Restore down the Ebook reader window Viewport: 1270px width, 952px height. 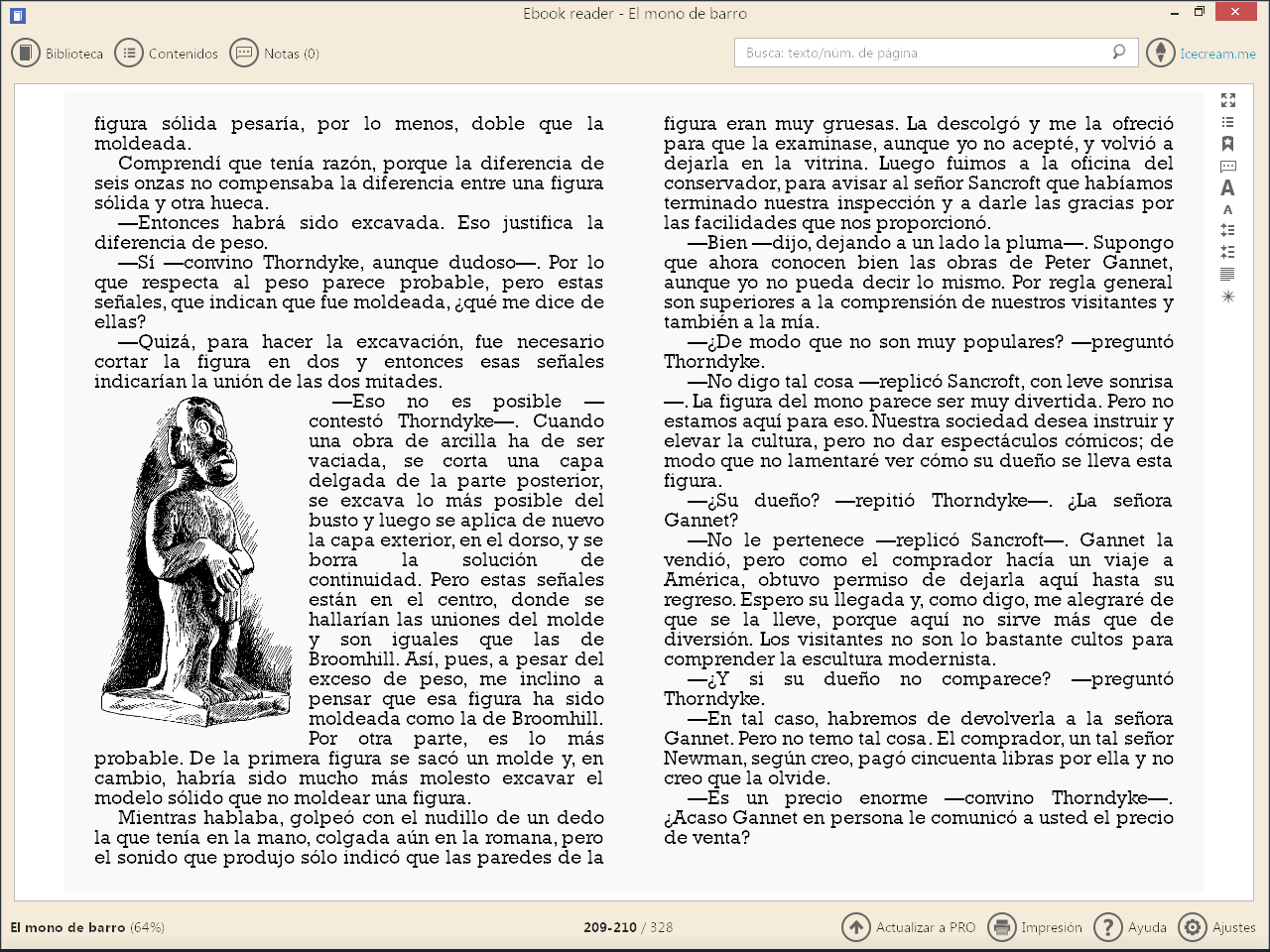coord(1199,13)
